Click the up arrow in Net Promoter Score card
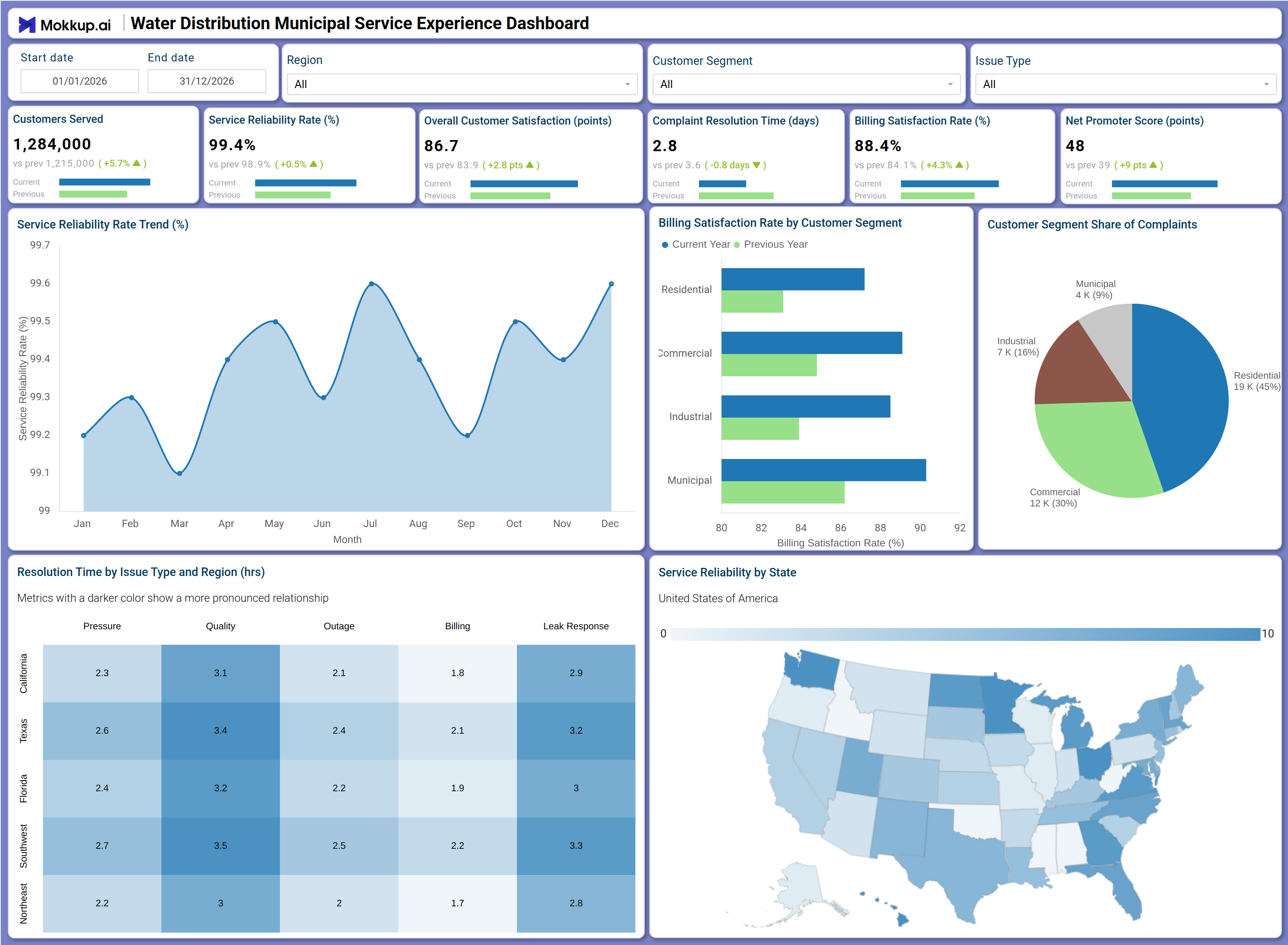The height and width of the screenshot is (945, 1288). pos(1153,165)
